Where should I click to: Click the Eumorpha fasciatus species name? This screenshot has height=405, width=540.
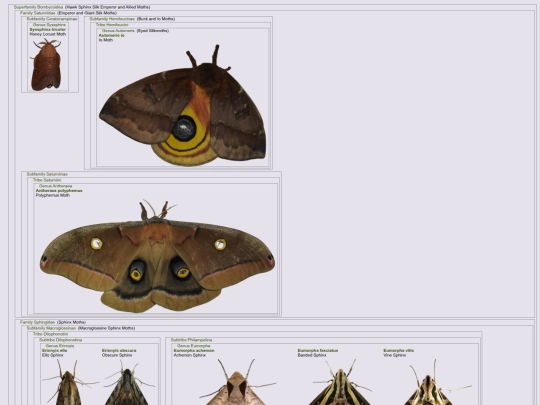tap(318, 350)
